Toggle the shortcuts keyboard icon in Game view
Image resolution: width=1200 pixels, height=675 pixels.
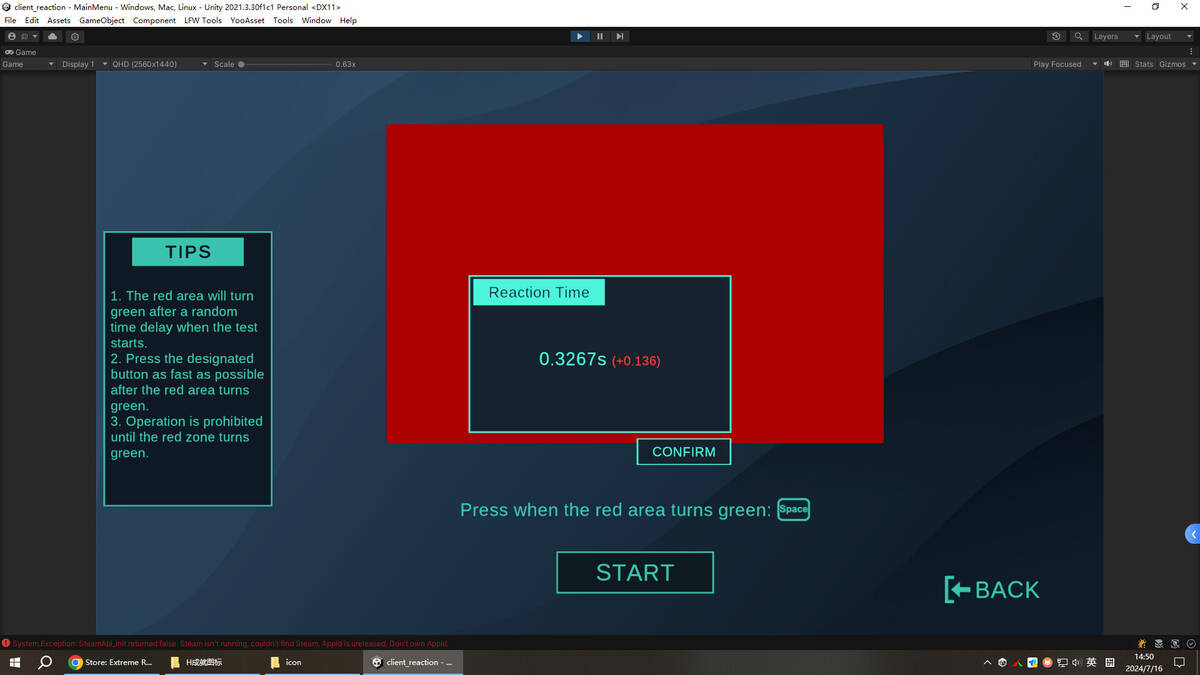[1124, 64]
